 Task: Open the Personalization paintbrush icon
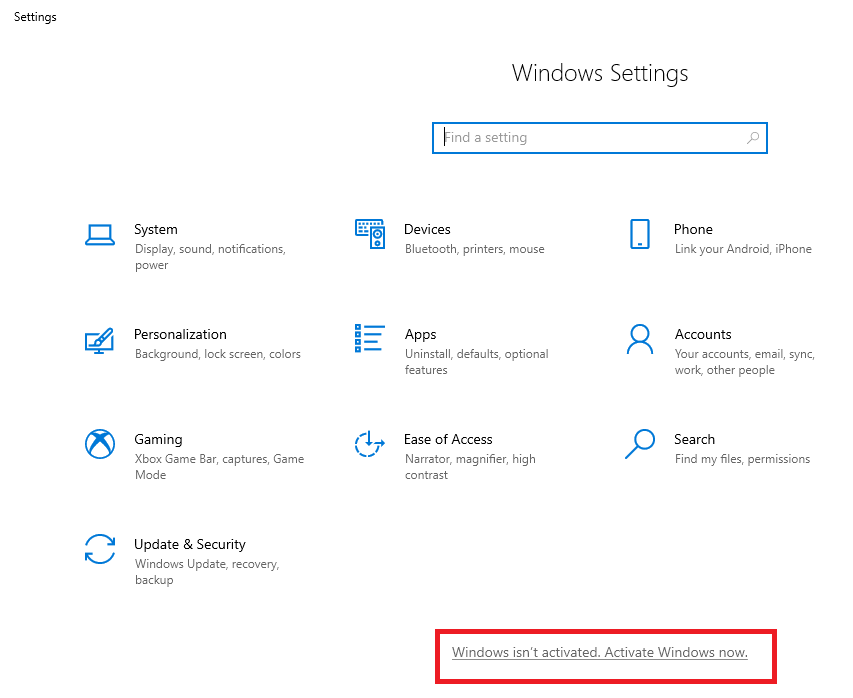(x=99, y=340)
